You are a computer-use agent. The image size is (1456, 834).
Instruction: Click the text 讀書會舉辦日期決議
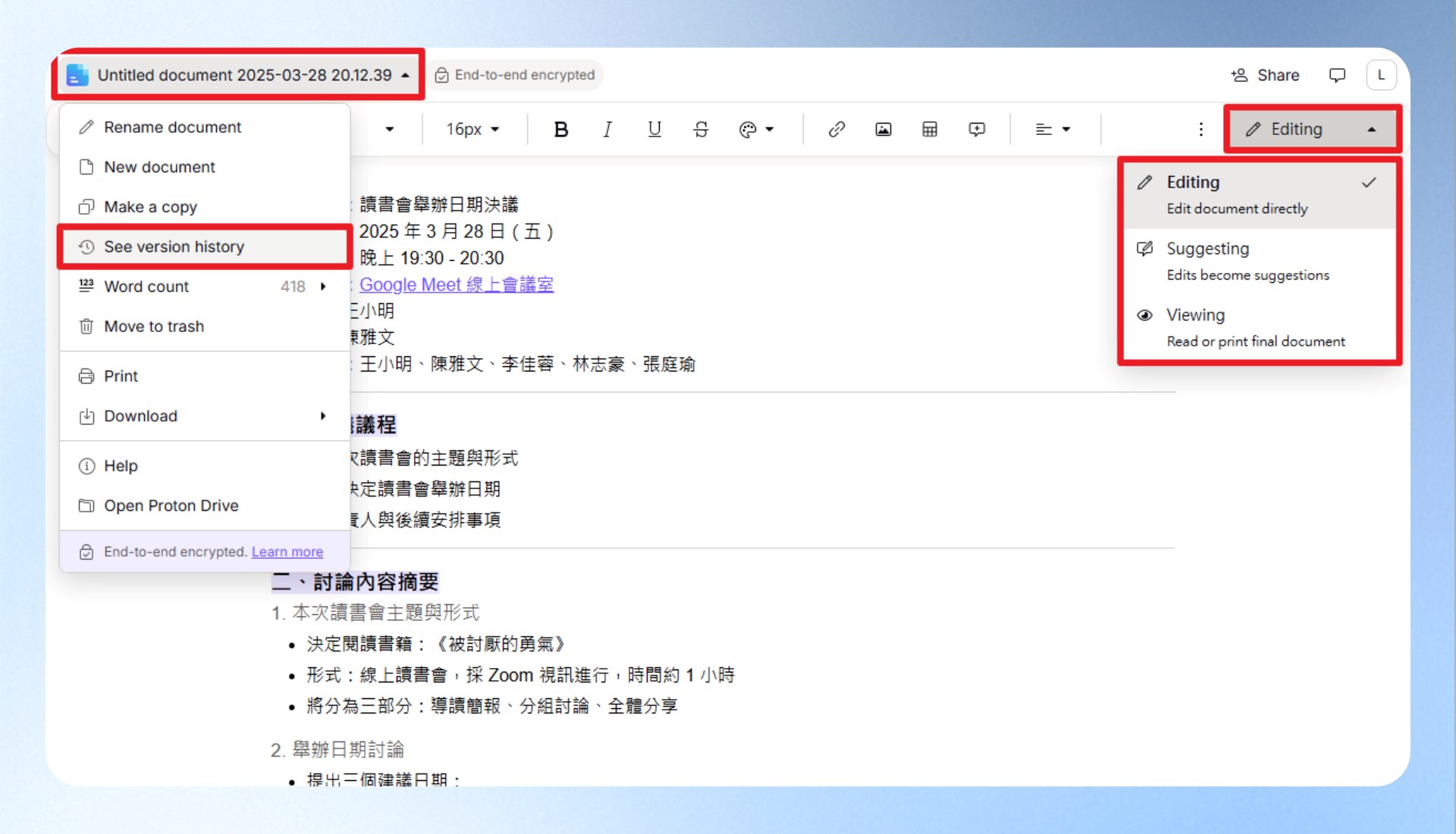point(439,204)
